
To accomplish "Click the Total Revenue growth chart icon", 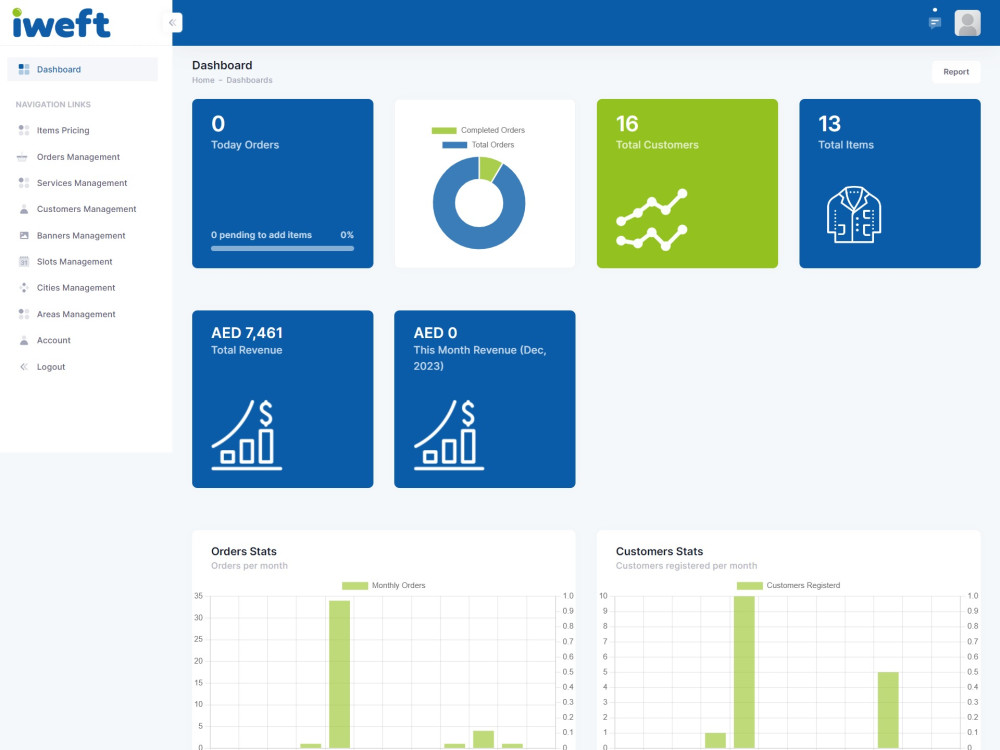I will pos(247,435).
